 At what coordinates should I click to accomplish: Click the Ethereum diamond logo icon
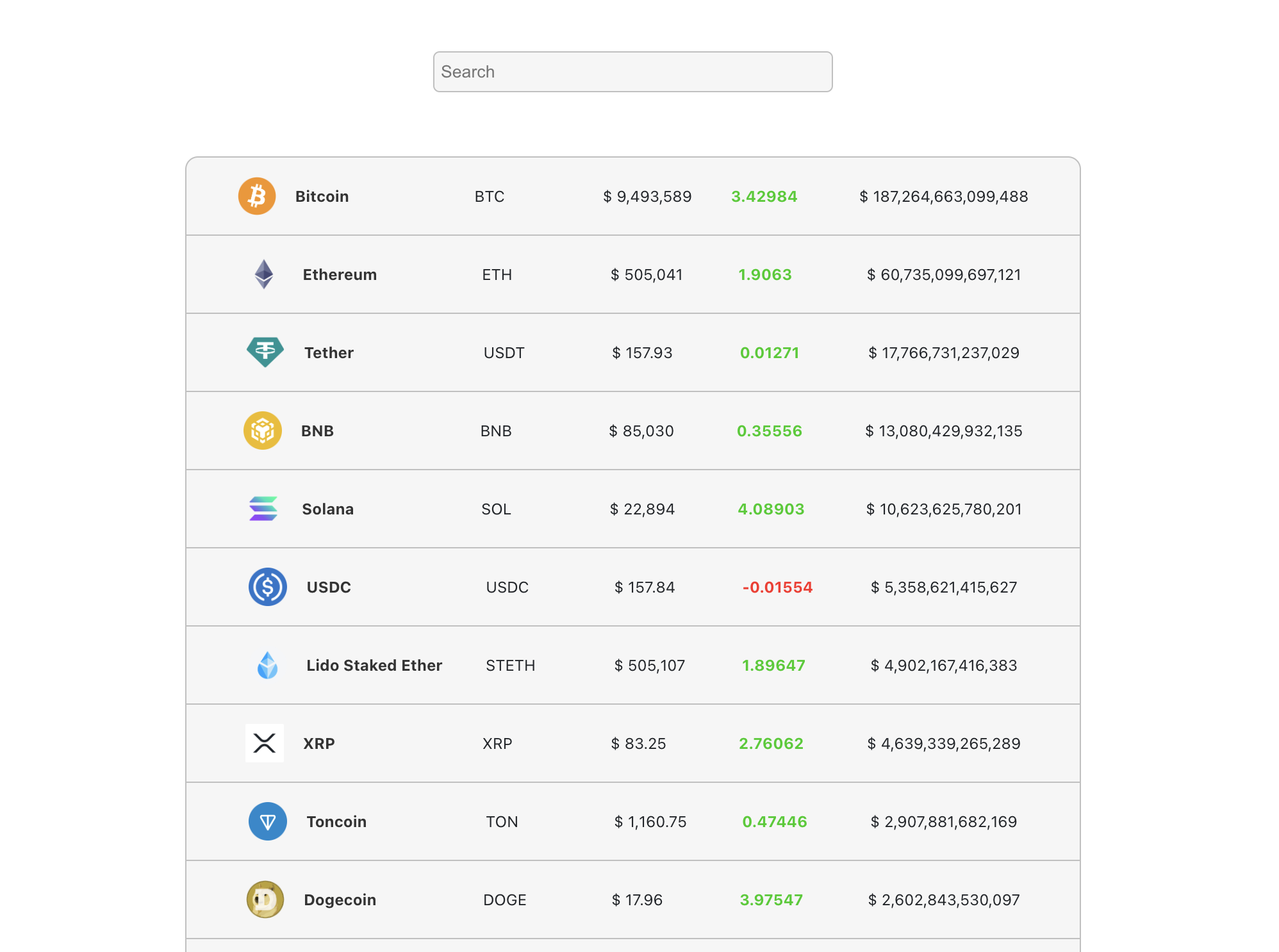[264, 274]
